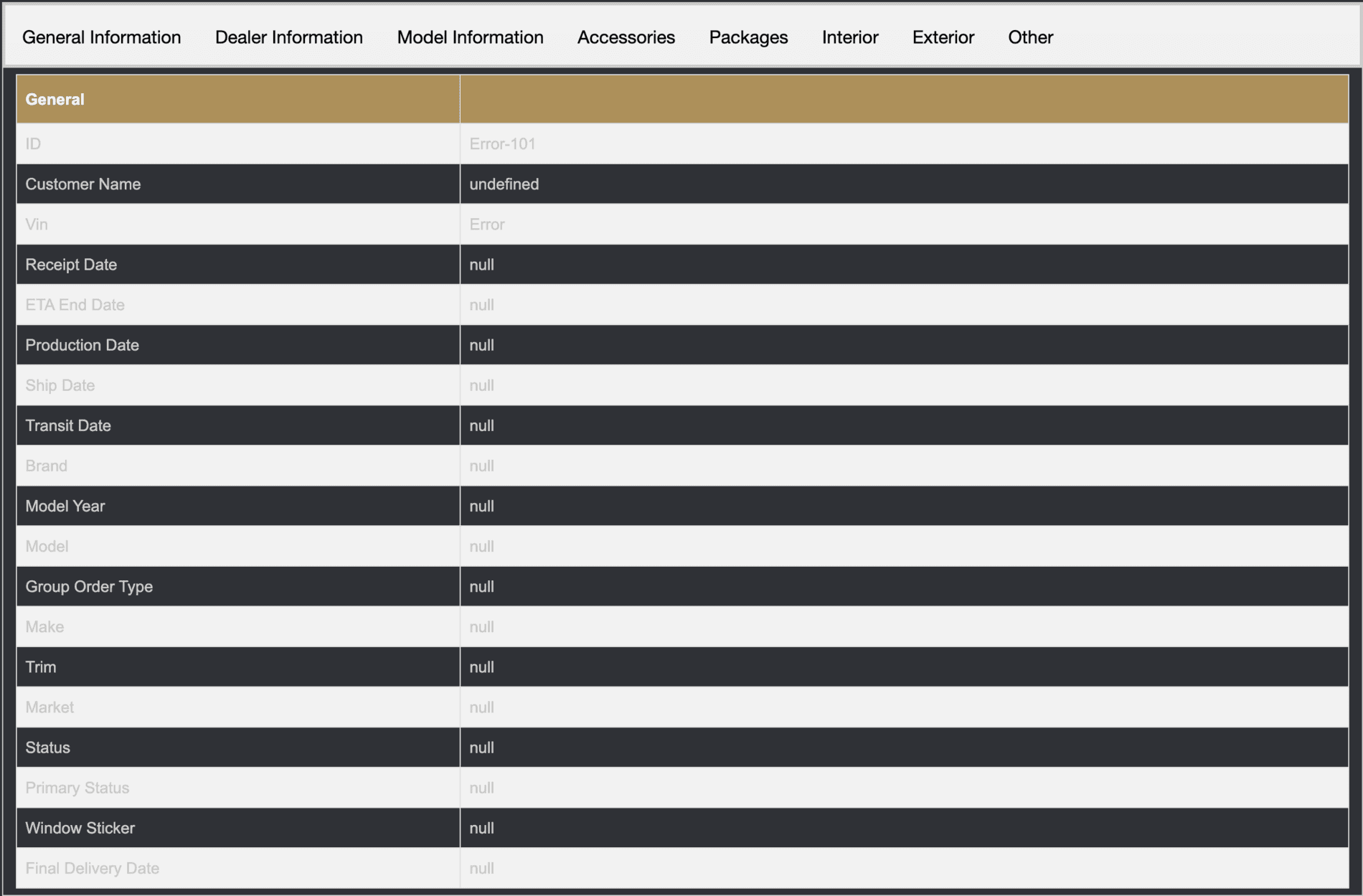The width and height of the screenshot is (1363, 896).
Task: Go to the Packages tab
Action: coord(748,37)
